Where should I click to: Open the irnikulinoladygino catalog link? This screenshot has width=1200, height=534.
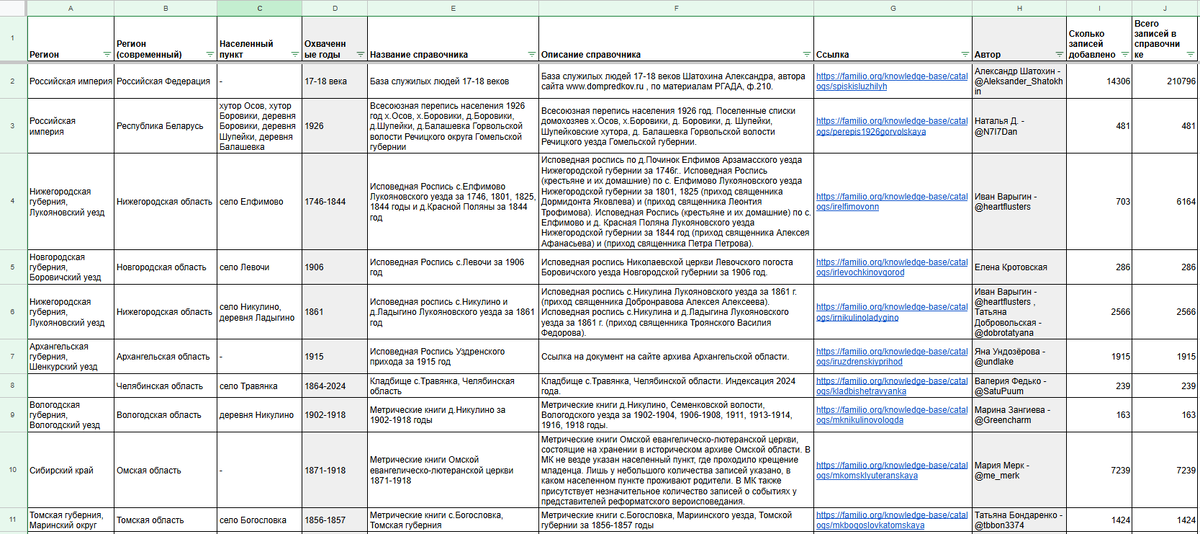point(892,312)
